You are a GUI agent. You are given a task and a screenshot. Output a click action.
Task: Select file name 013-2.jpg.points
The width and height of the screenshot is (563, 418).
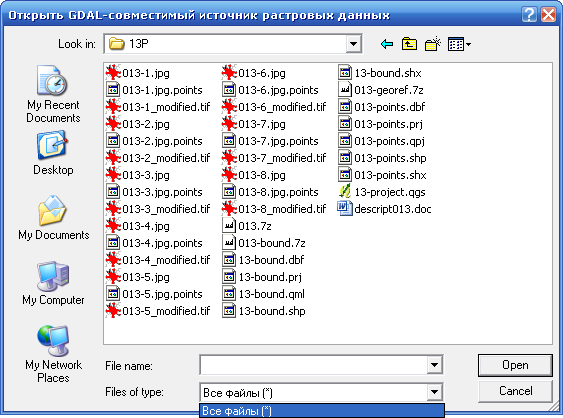[162, 141]
